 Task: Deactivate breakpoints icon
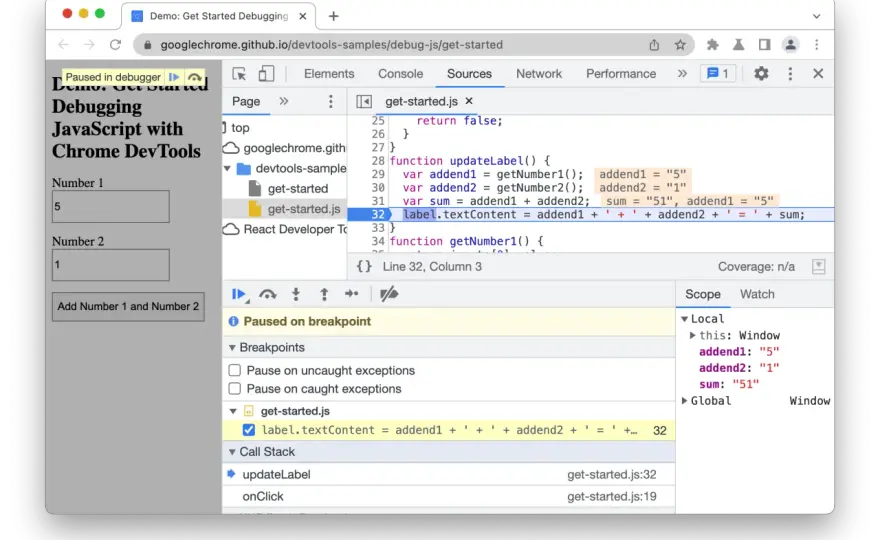(x=388, y=294)
